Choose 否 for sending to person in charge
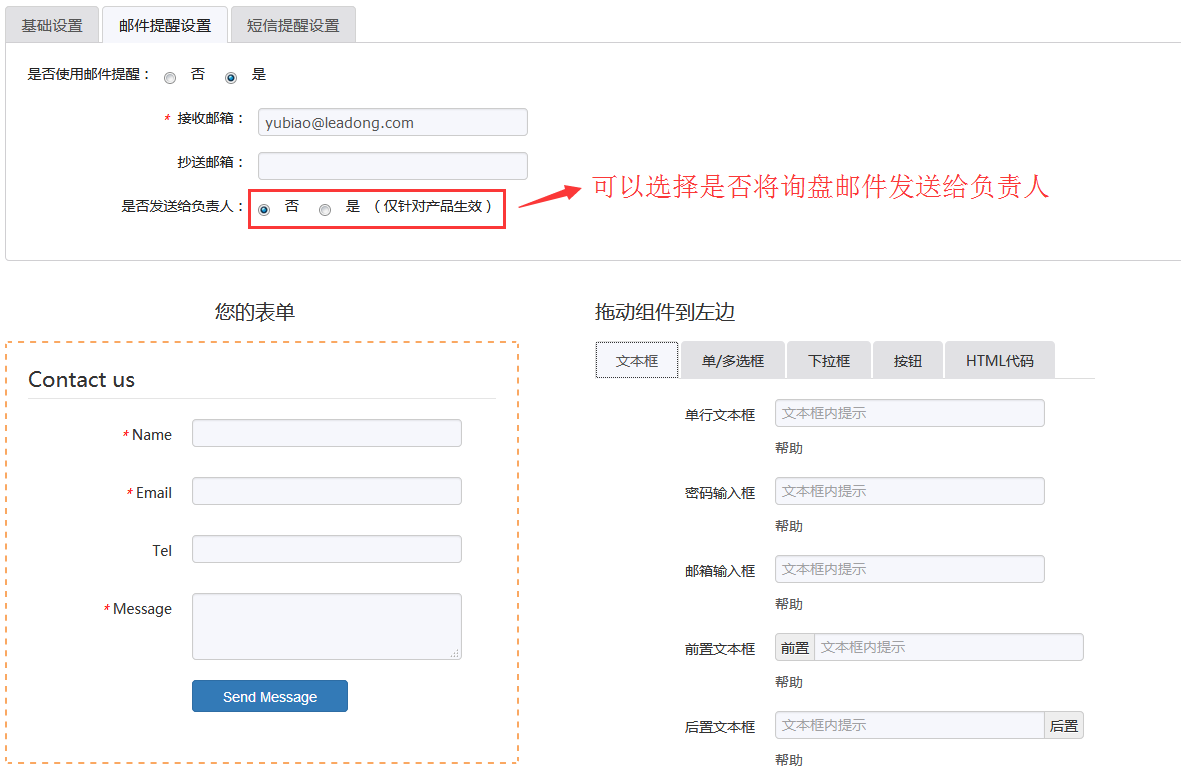The image size is (1181, 769). (x=263, y=209)
